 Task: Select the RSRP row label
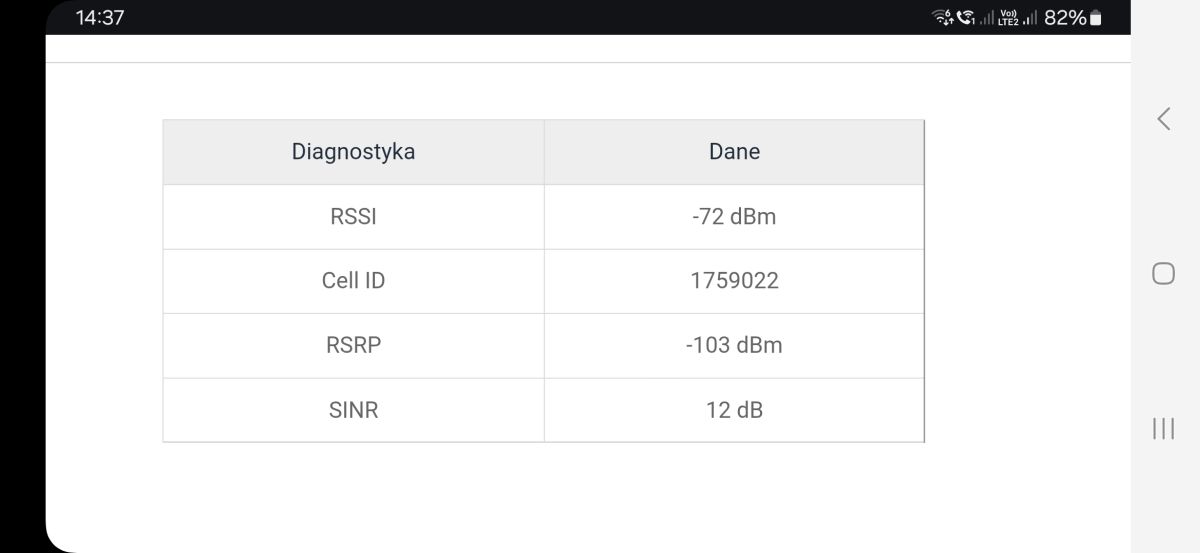pos(353,345)
